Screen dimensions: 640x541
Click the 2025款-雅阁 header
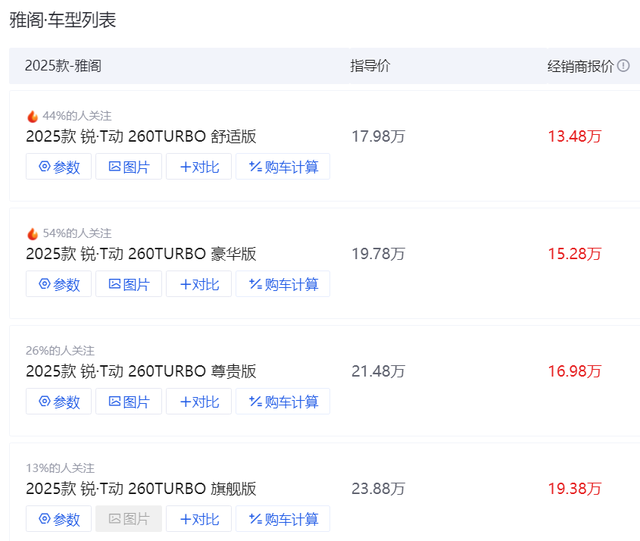click(63, 66)
